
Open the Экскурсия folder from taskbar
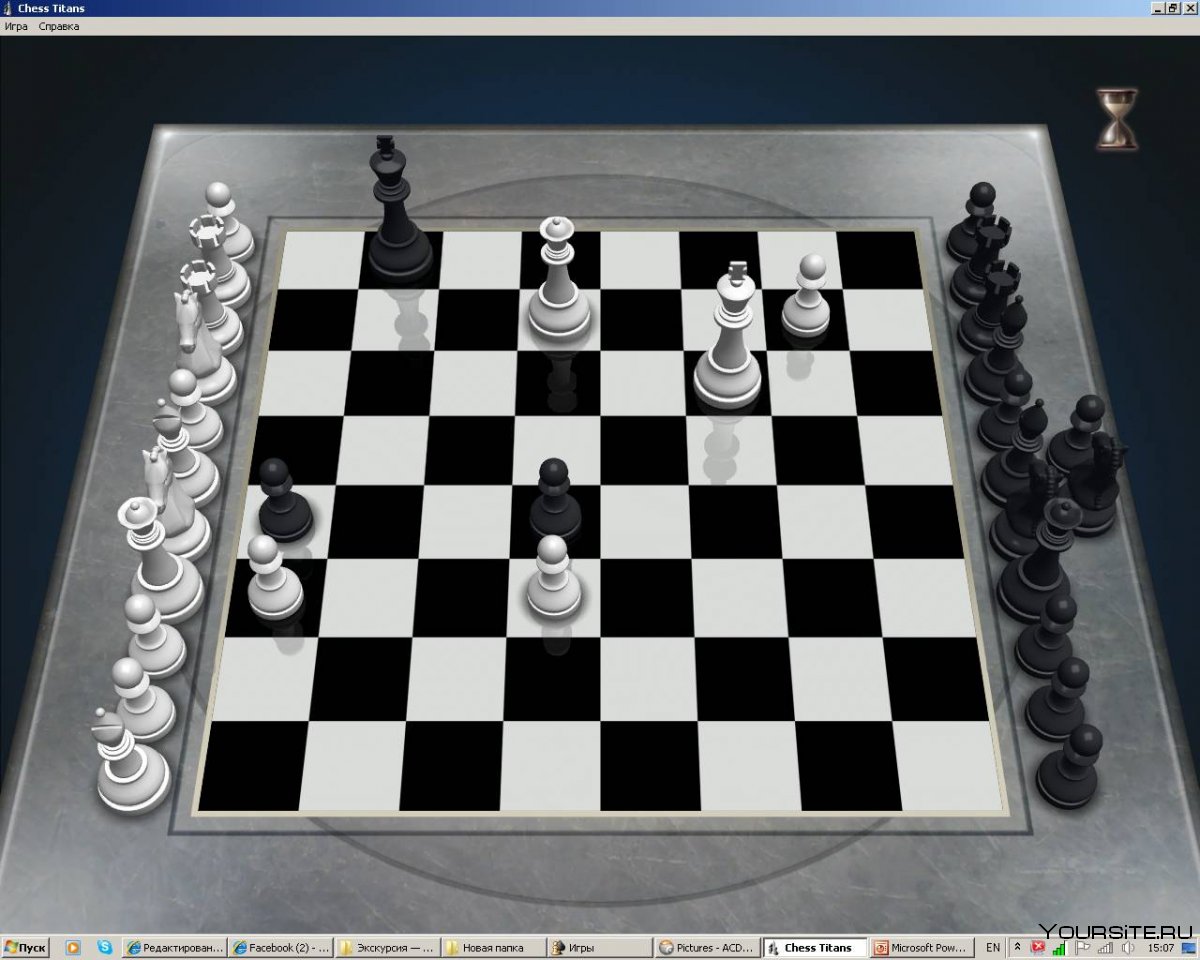coord(388,948)
